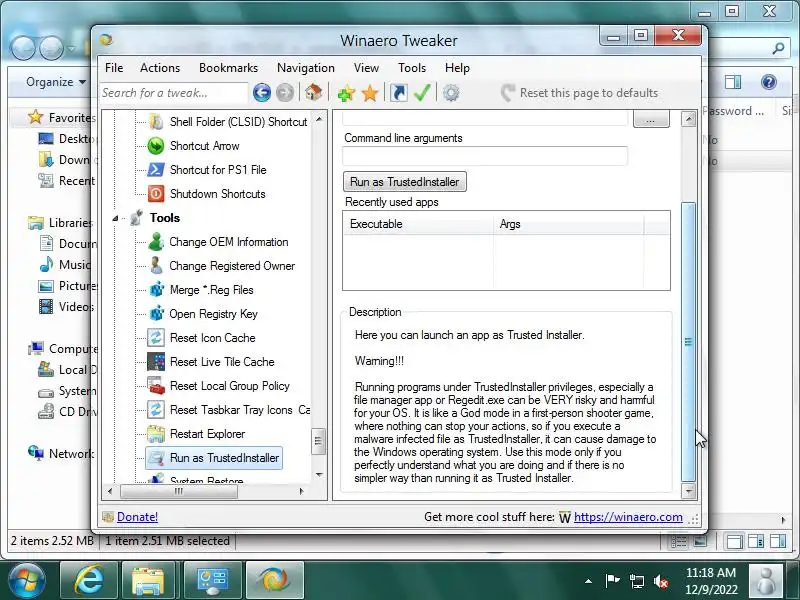Select Reset Live Tile Cache tree item
This screenshot has width=800, height=600.
pos(222,362)
